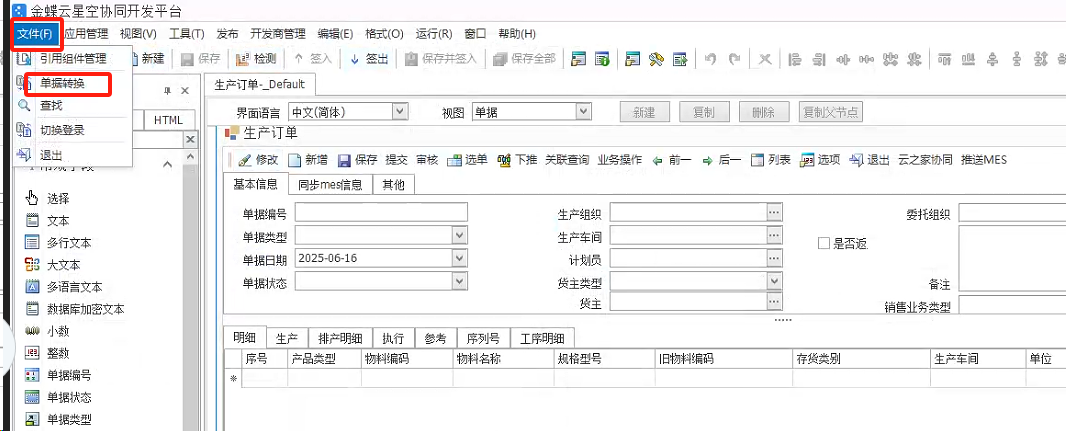Open the 开发商管理 menu
Viewport: 1066px width, 431px height.
[x=277, y=33]
